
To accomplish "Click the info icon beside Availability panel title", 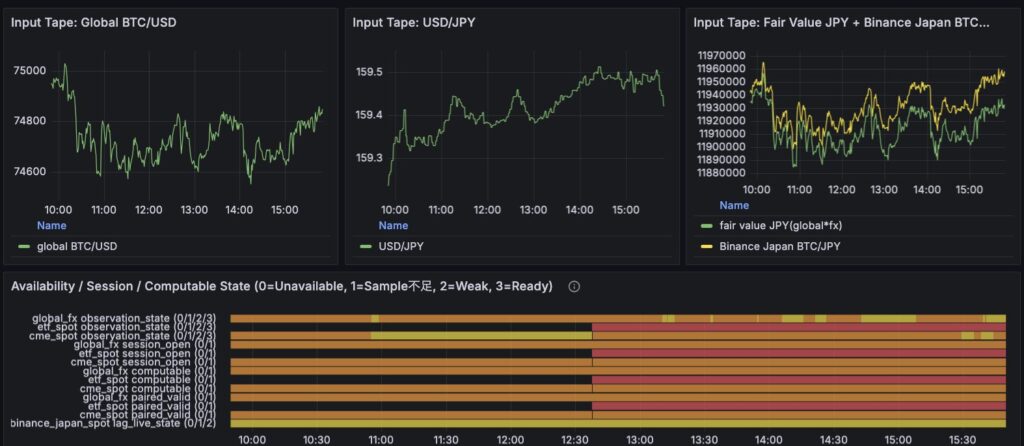I will (574, 286).
